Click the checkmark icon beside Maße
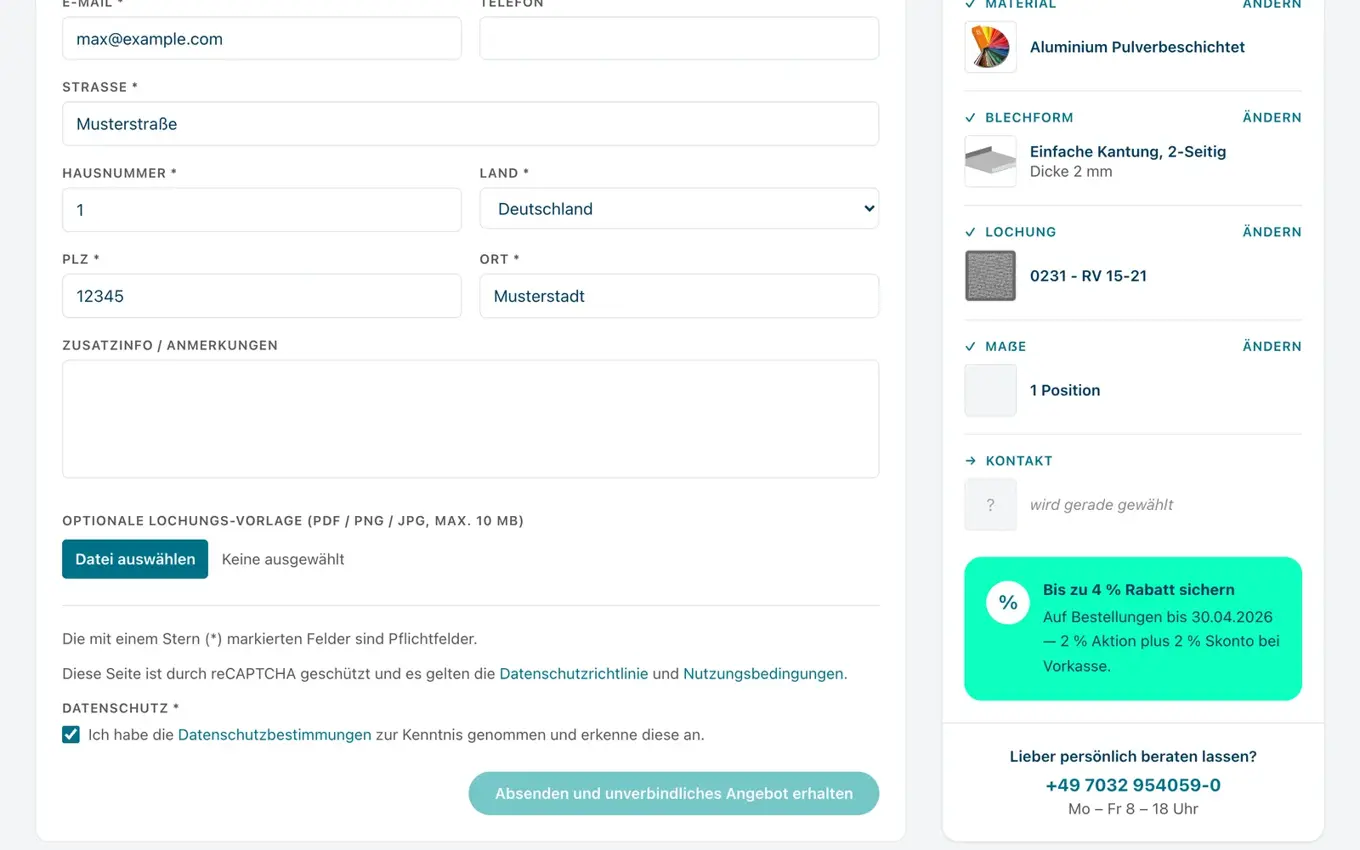 click(970, 347)
